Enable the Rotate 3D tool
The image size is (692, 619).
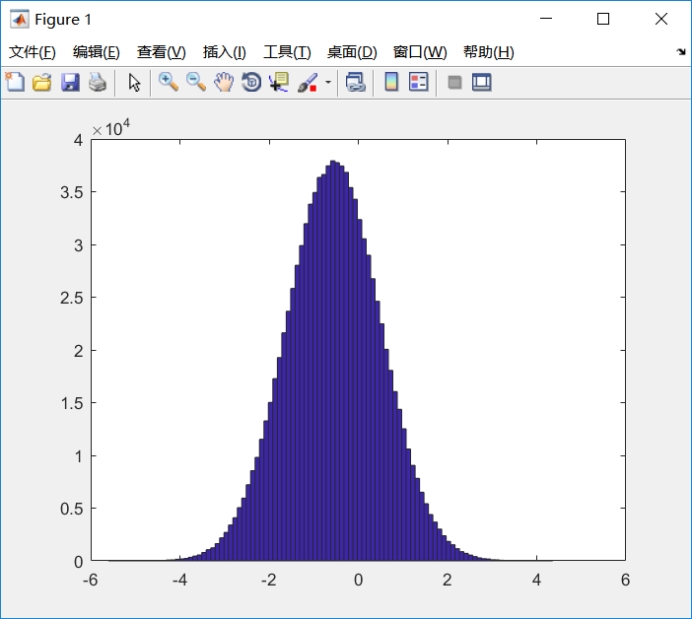click(x=251, y=82)
